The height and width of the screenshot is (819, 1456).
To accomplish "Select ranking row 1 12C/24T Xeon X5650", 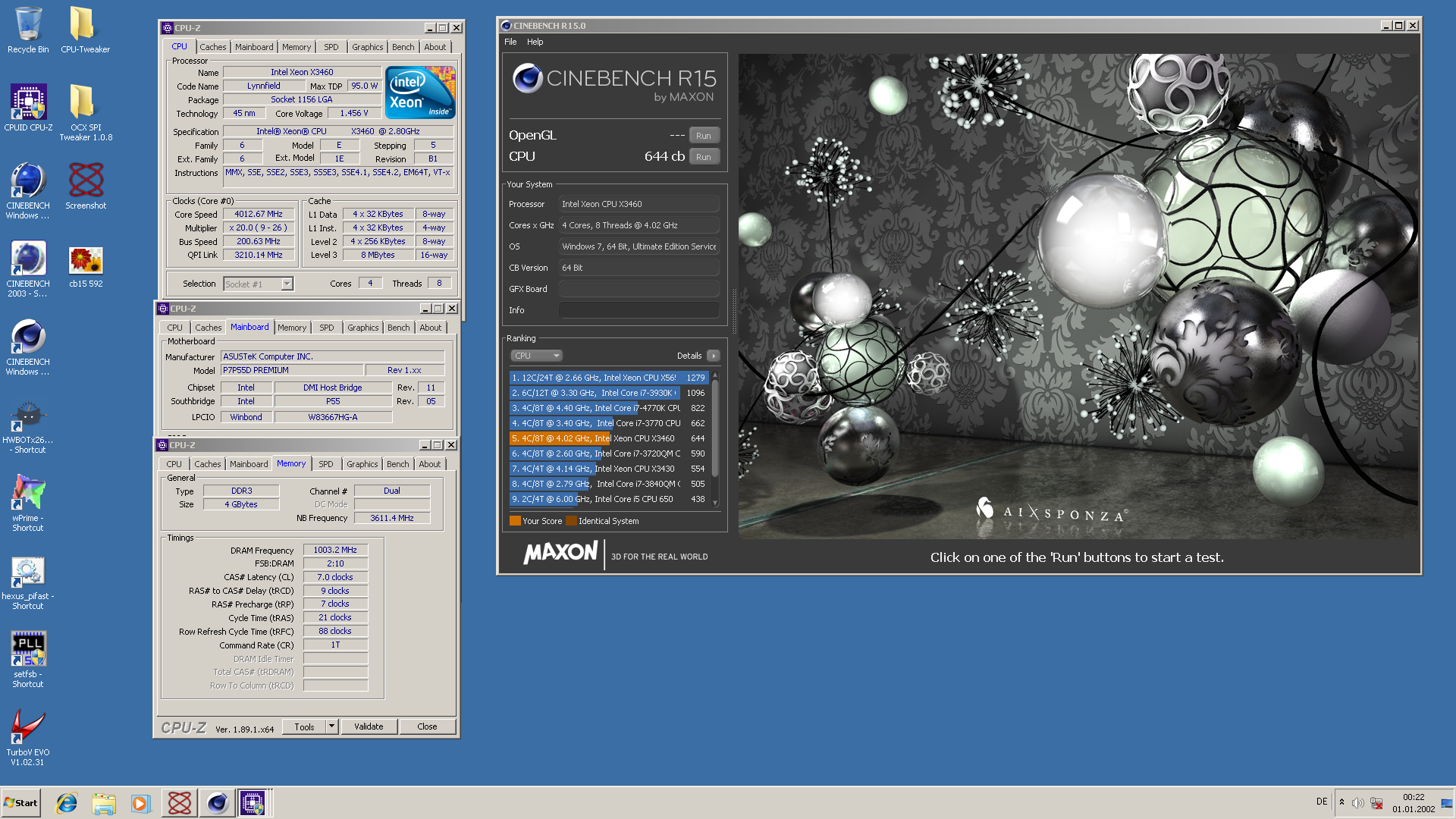I will [609, 378].
